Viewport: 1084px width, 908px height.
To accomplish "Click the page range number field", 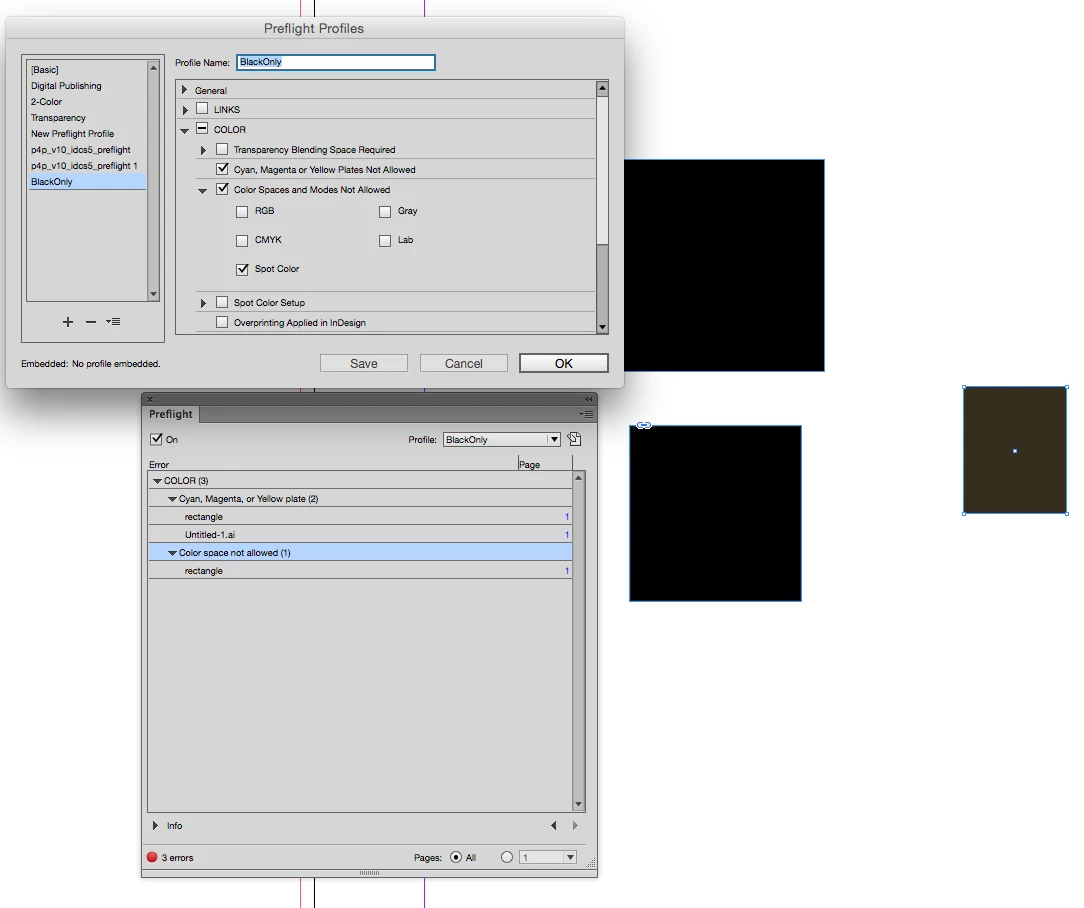I will [x=541, y=857].
